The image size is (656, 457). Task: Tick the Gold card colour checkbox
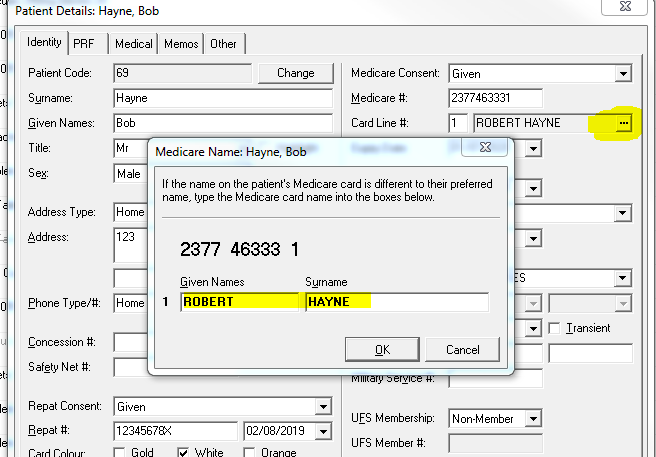tap(121, 452)
